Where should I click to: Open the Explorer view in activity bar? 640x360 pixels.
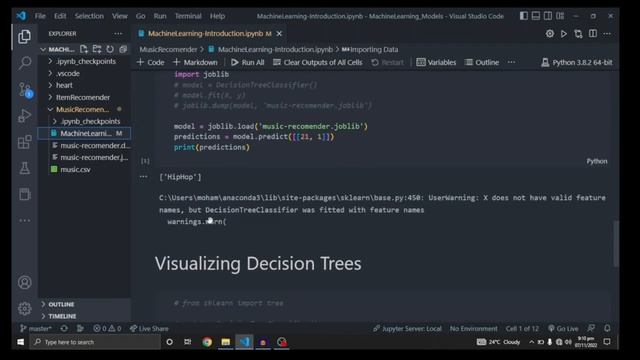[24, 37]
